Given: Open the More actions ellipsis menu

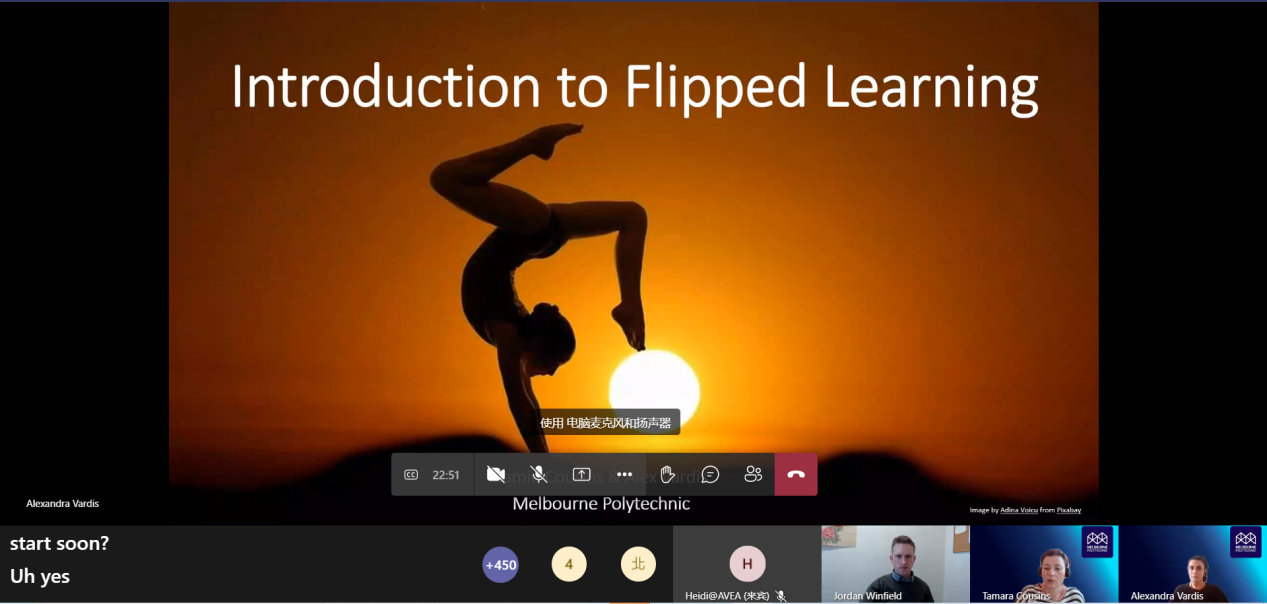Looking at the screenshot, I should [x=624, y=475].
